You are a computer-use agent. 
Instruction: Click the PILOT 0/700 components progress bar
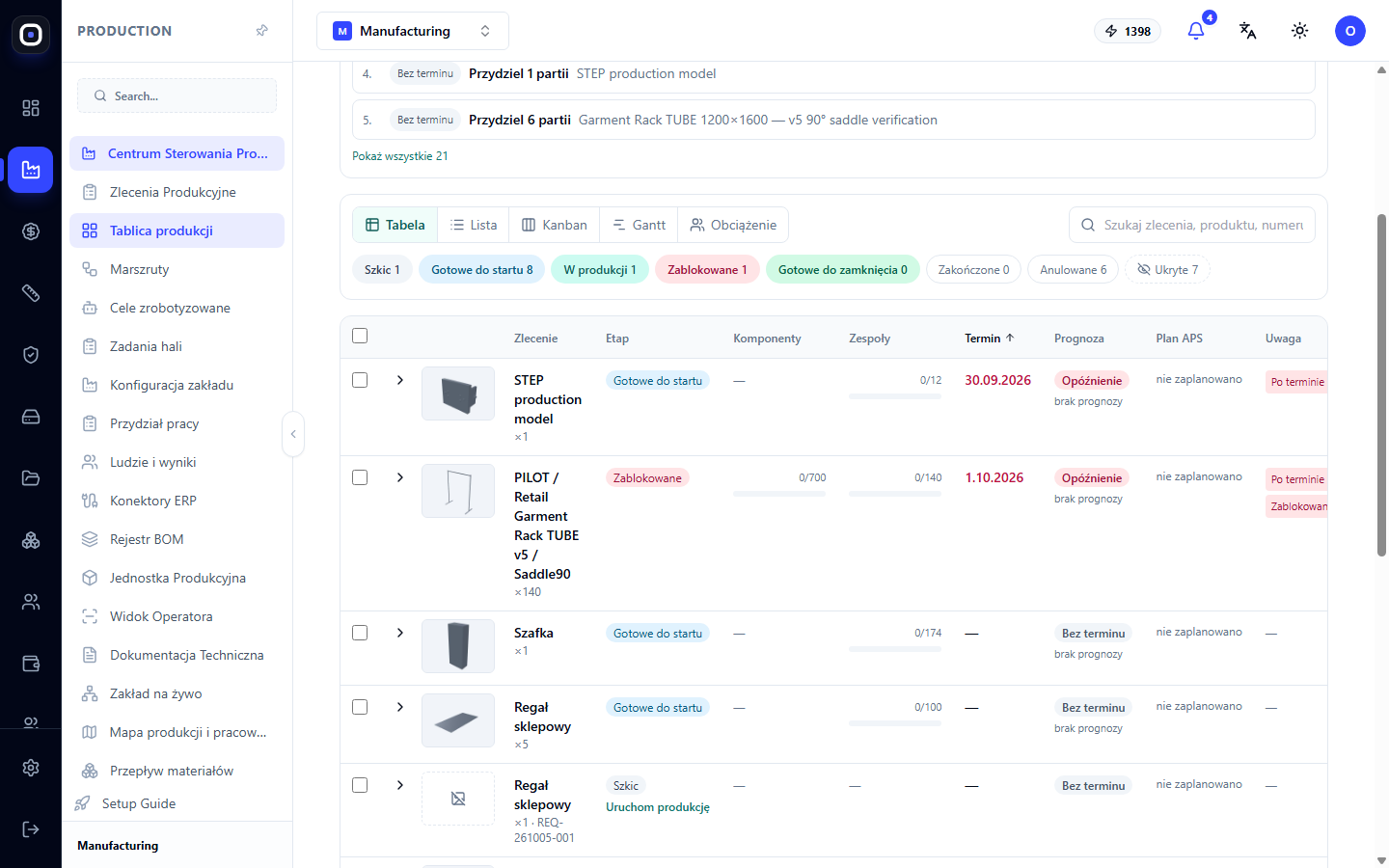779,494
